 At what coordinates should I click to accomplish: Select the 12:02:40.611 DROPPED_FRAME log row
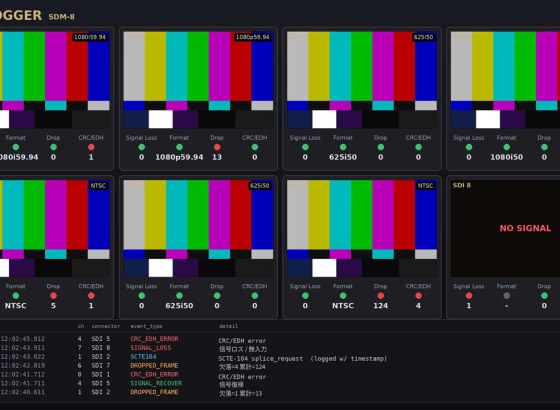[x=280, y=392]
